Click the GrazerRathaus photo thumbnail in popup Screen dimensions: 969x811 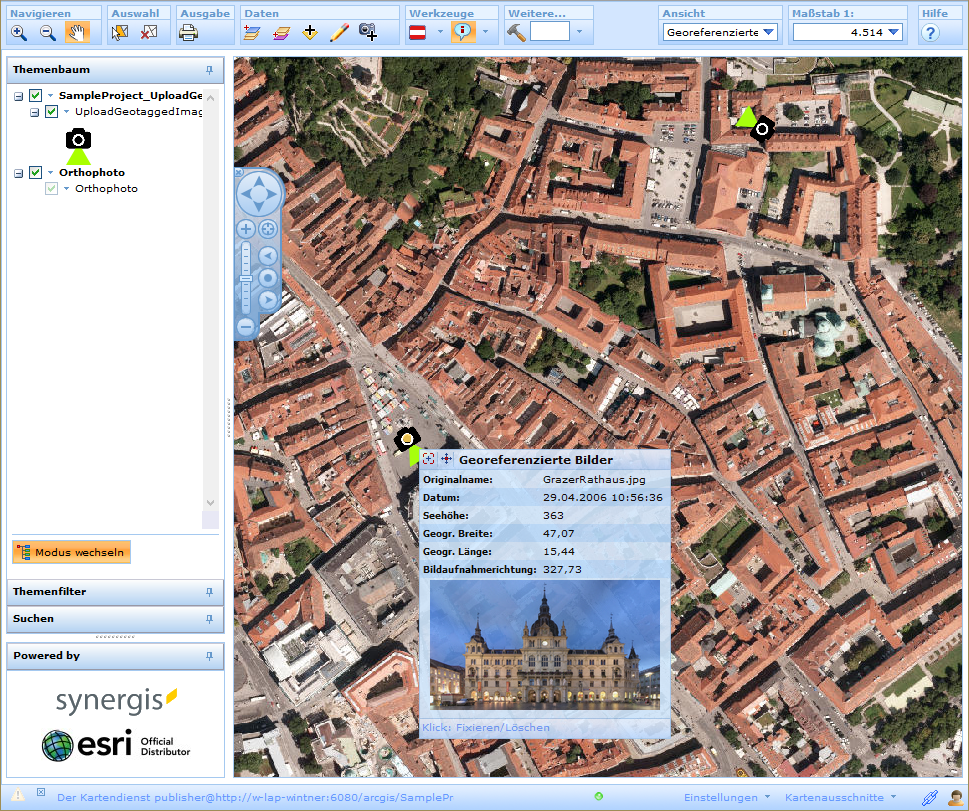(x=544, y=645)
